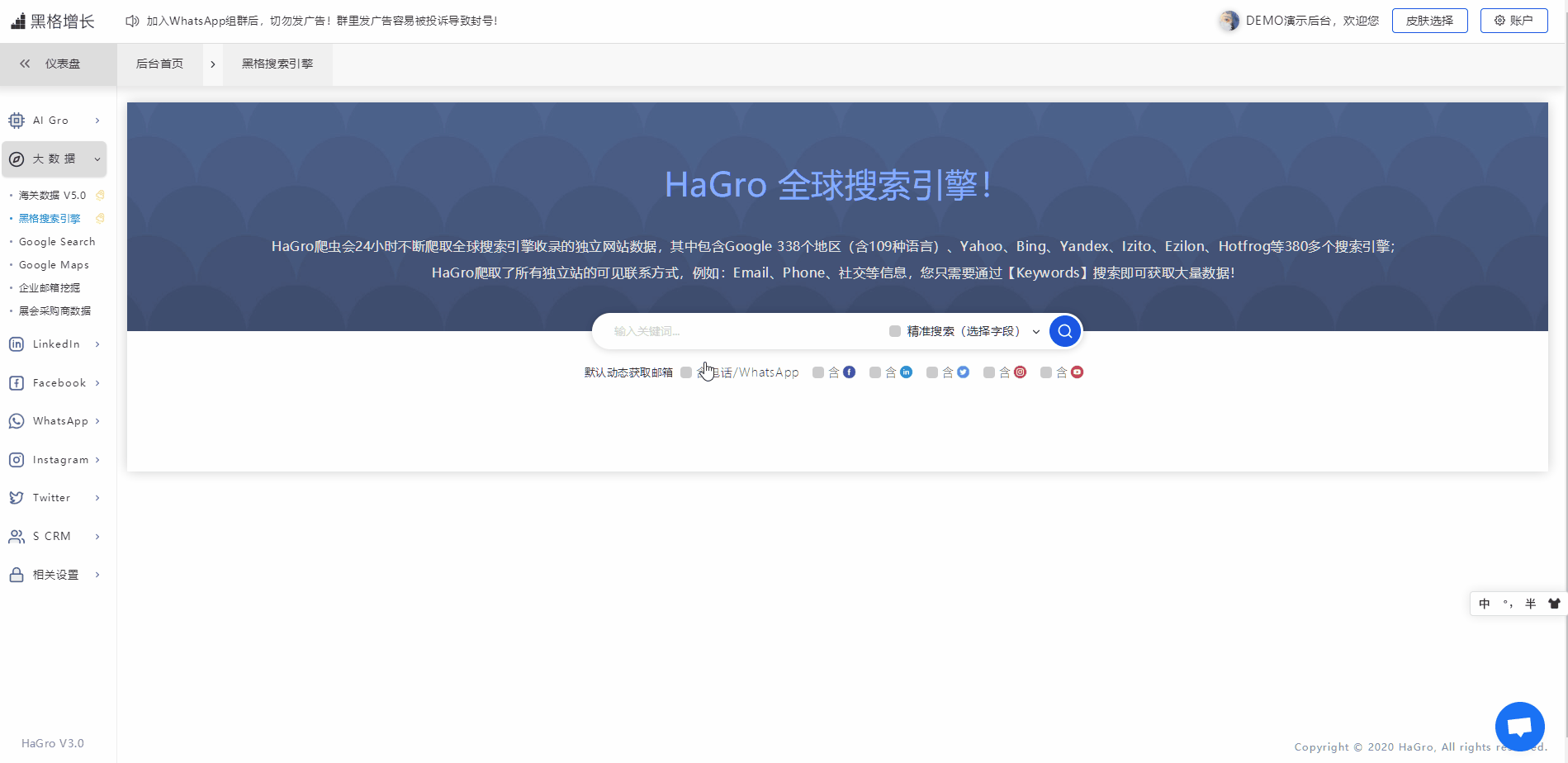The height and width of the screenshot is (763, 1568).
Task: Click the DEMO user avatar
Action: coord(1229,21)
